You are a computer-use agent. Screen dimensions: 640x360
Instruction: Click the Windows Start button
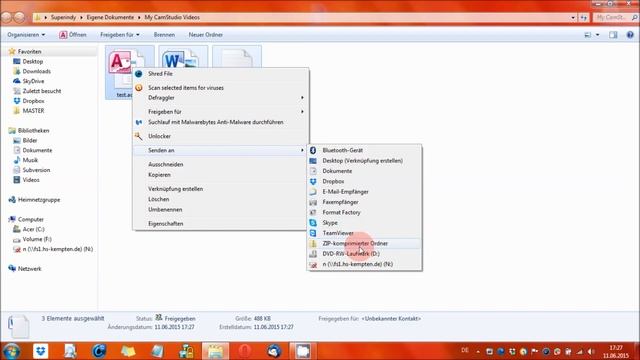pyautogui.click(x=11, y=351)
